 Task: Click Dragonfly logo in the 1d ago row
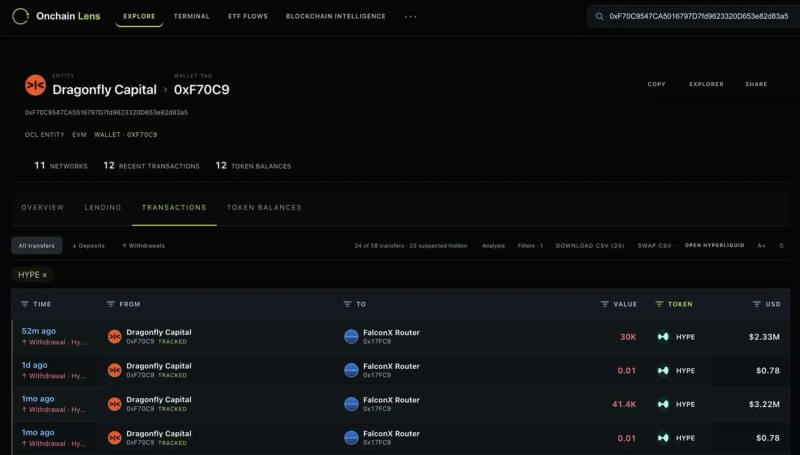[115, 370]
